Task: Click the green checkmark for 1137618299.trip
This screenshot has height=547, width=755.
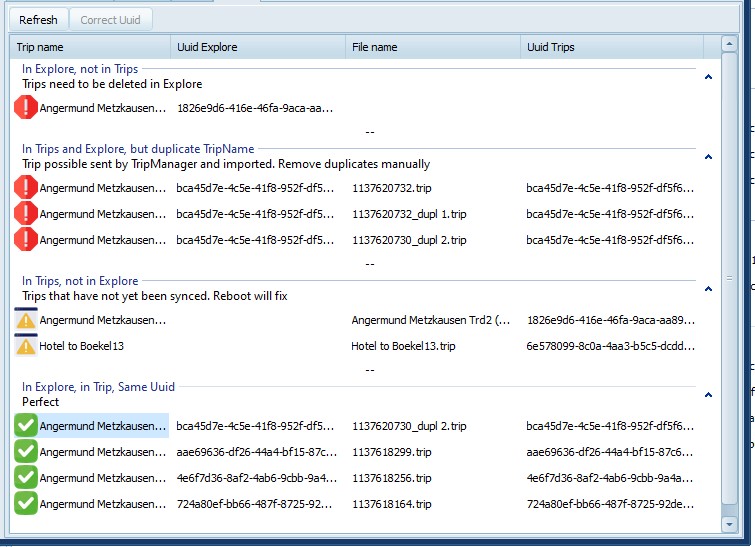Action: pyautogui.click(x=26, y=452)
